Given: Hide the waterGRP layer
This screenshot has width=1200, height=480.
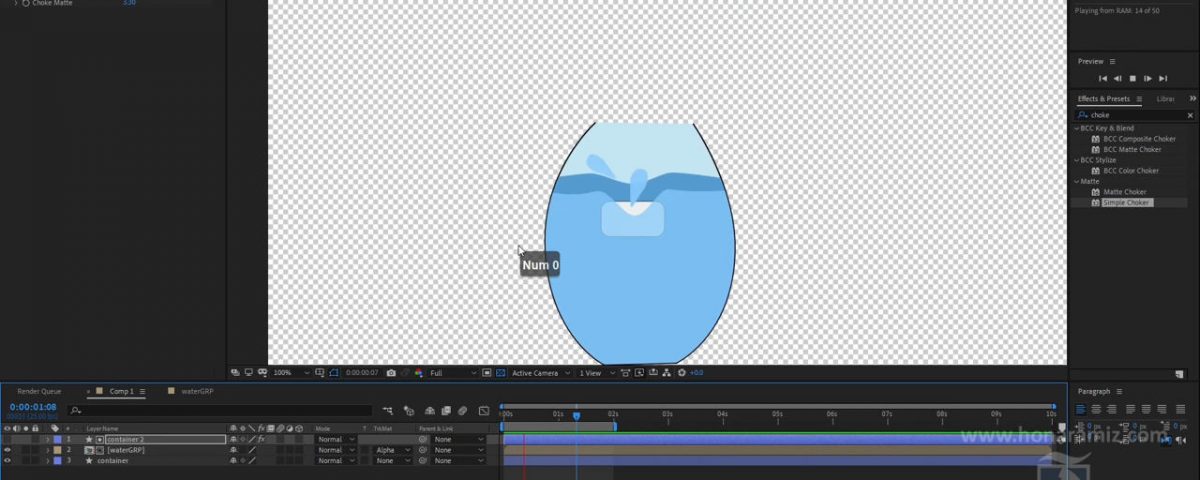Looking at the screenshot, I should [x=7, y=450].
